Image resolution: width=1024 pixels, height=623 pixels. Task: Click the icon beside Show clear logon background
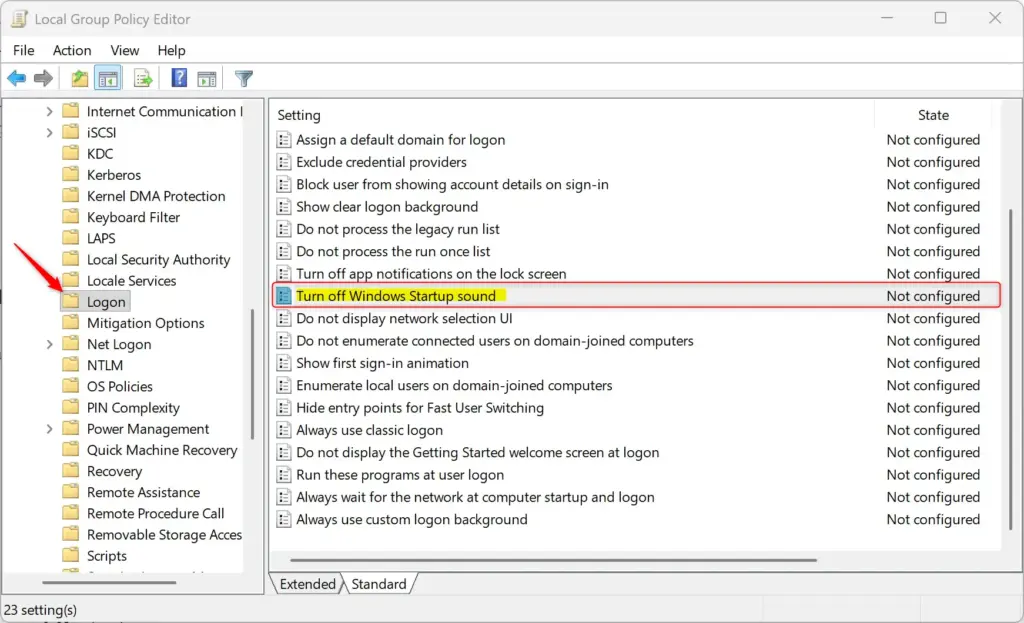pyautogui.click(x=283, y=206)
